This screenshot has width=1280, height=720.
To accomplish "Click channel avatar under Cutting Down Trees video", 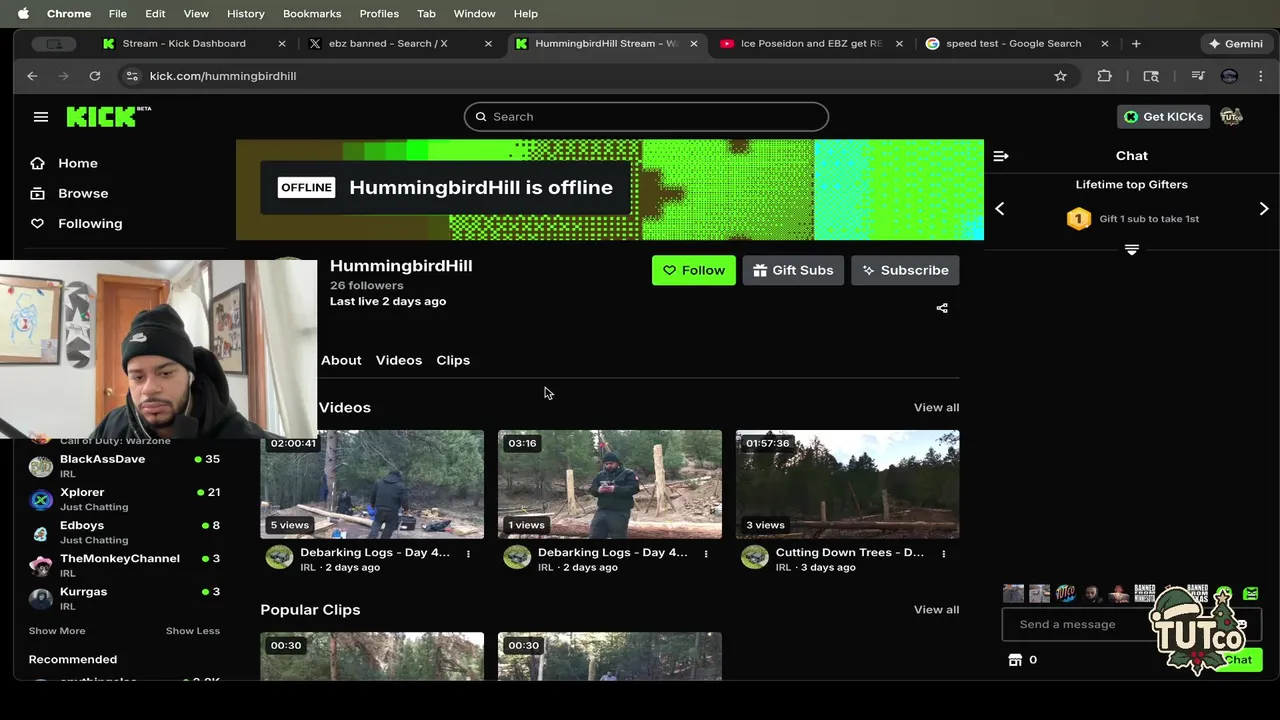I will pos(754,557).
